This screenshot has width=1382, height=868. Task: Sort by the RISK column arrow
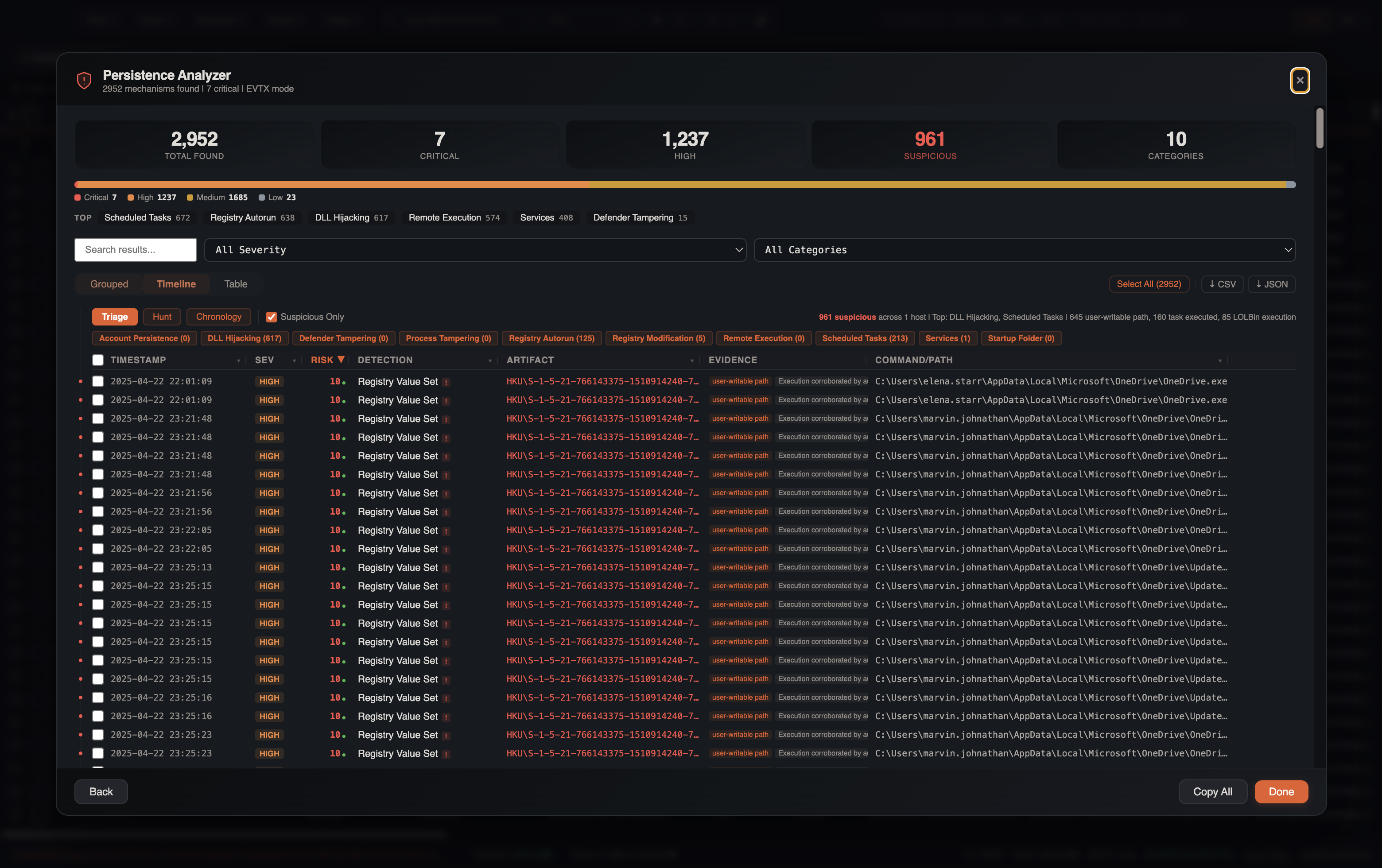(341, 359)
